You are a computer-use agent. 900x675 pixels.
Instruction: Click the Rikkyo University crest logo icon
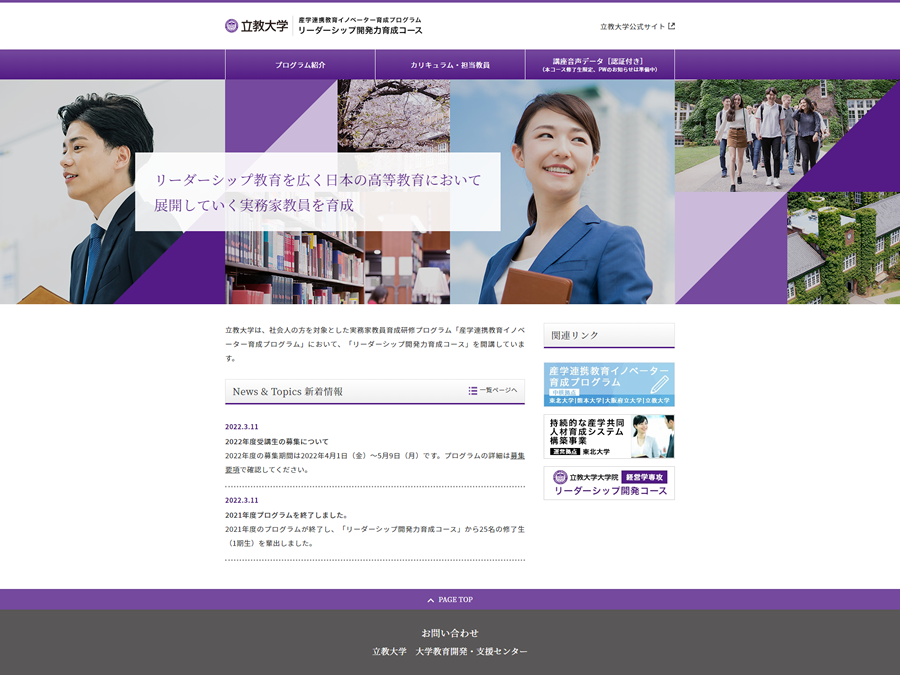coord(231,26)
